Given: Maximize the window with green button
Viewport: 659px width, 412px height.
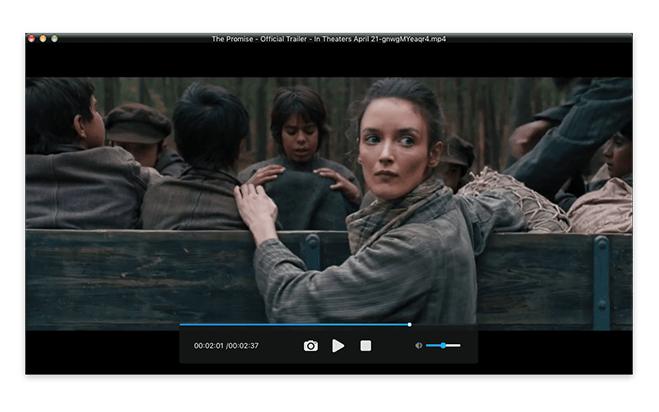Looking at the screenshot, I should 54,39.
